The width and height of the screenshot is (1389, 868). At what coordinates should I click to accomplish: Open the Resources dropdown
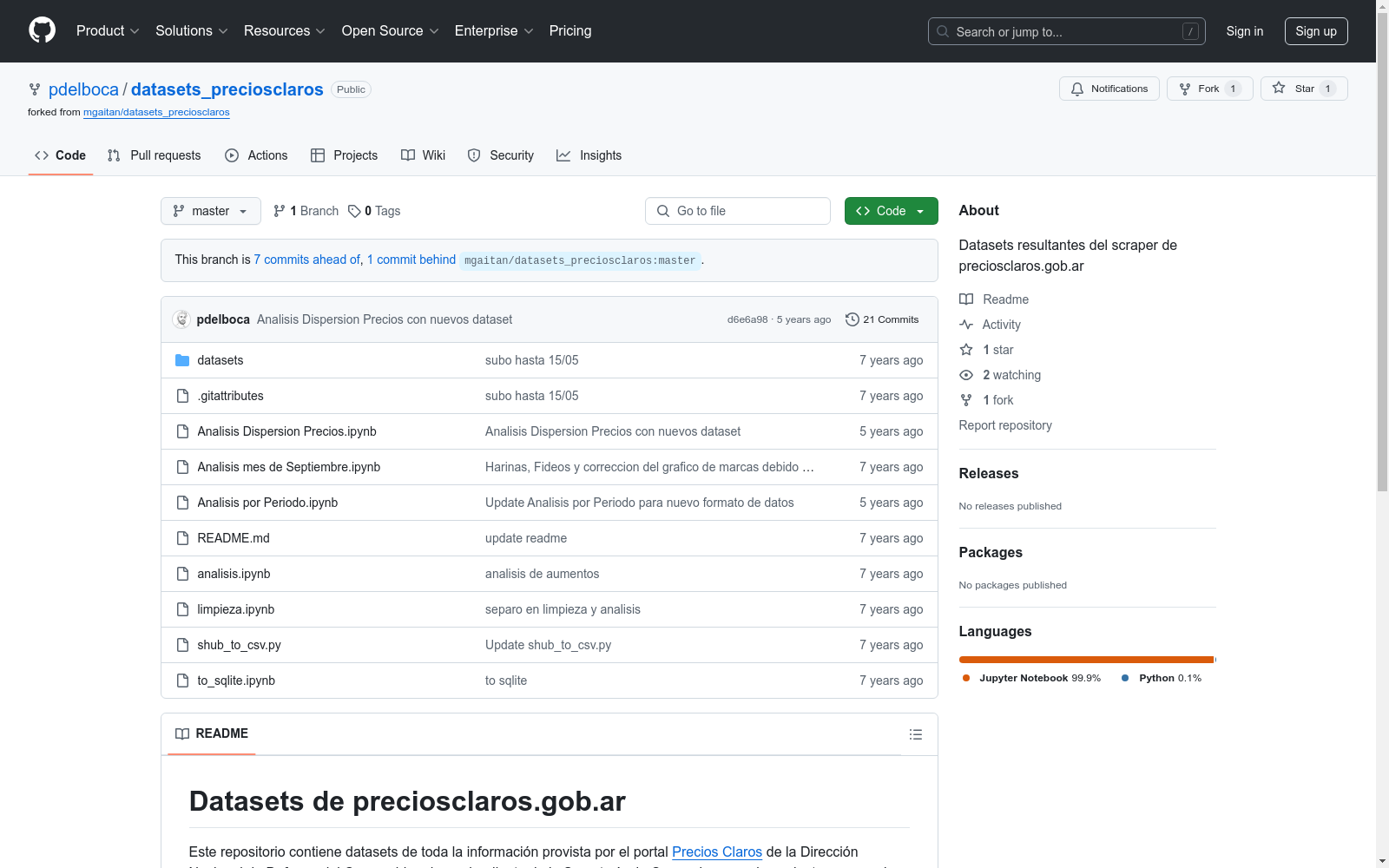click(x=285, y=31)
